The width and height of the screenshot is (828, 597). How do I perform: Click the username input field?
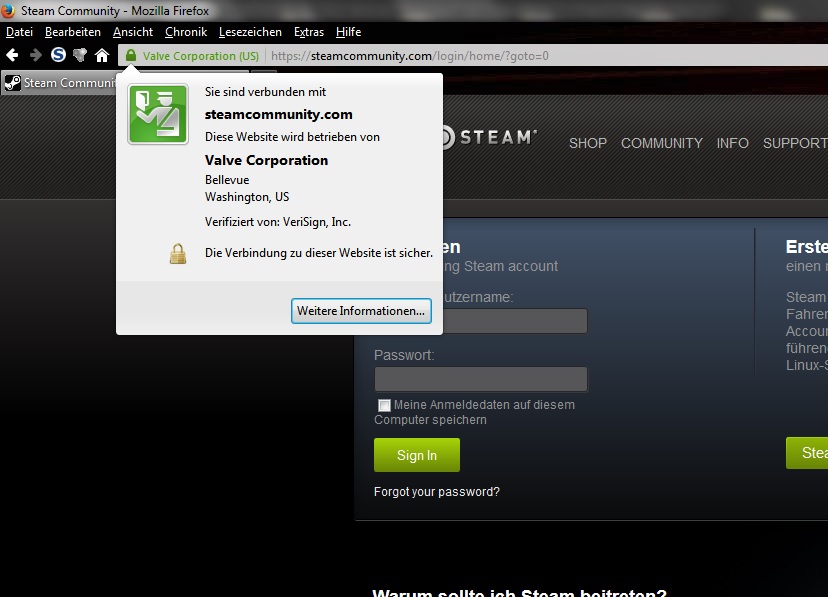[x=515, y=321]
